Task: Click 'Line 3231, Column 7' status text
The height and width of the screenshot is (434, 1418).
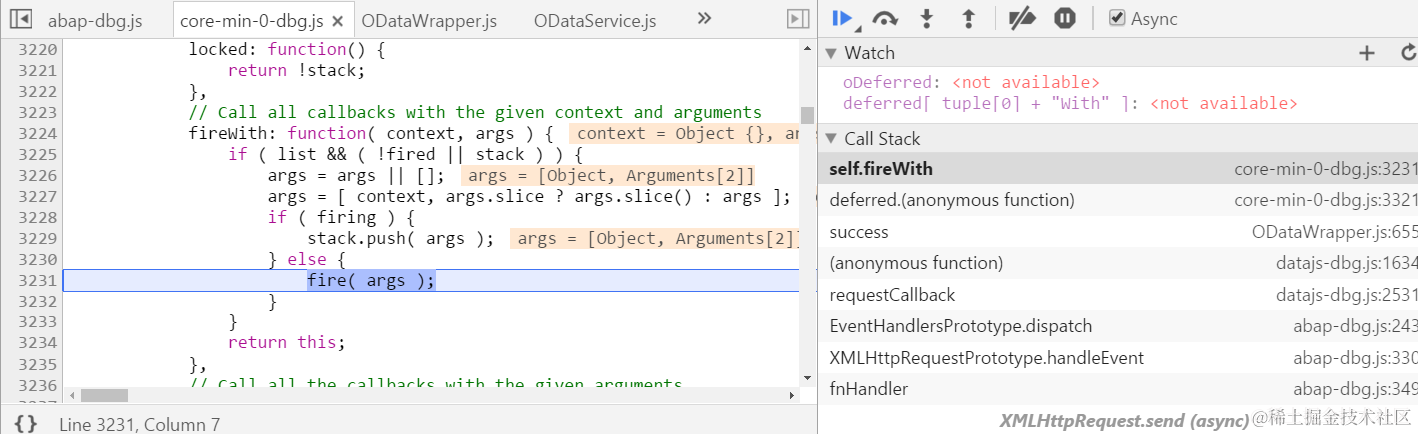Action: pos(139,424)
